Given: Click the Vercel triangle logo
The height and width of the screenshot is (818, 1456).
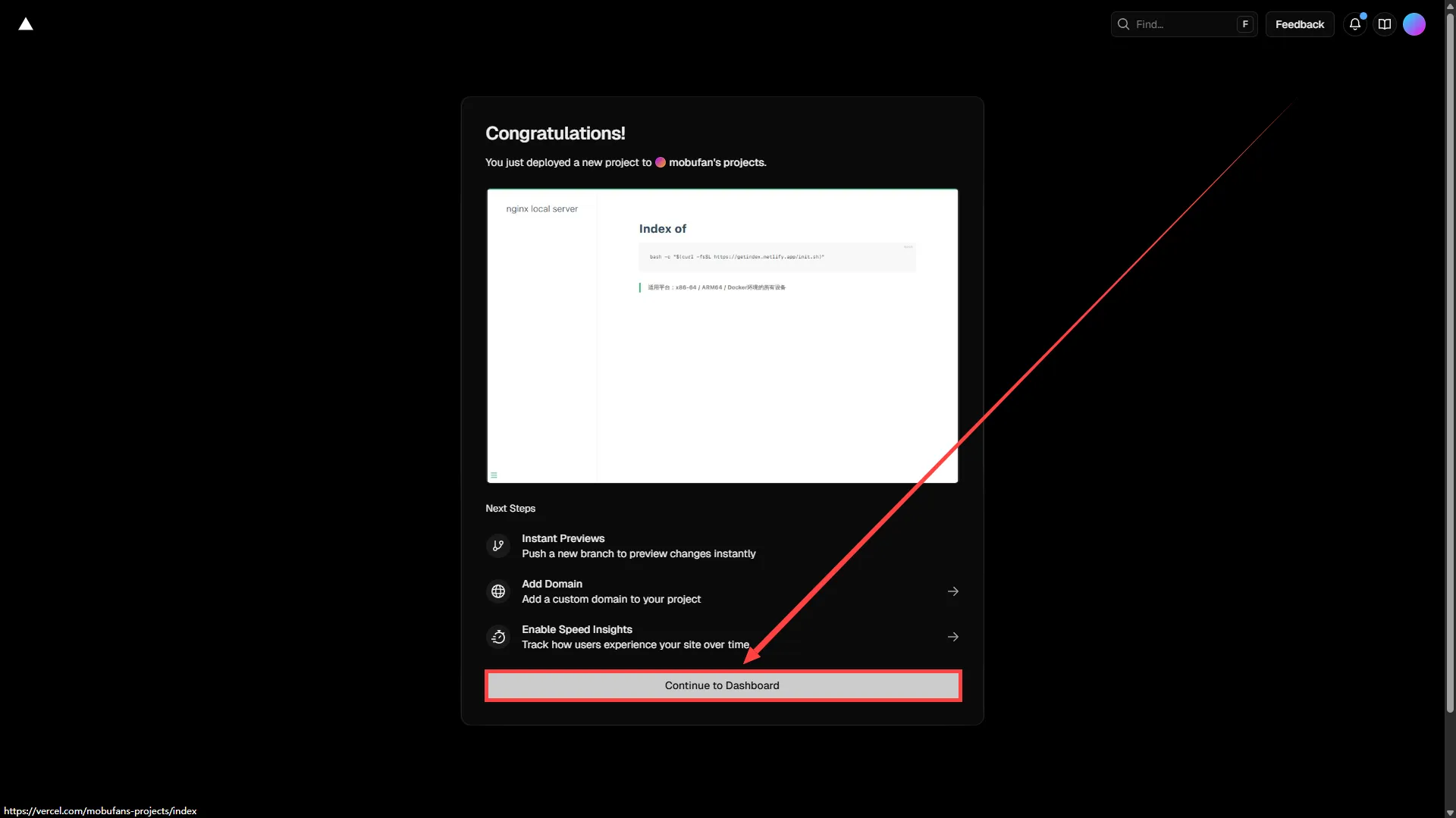Looking at the screenshot, I should (26, 24).
